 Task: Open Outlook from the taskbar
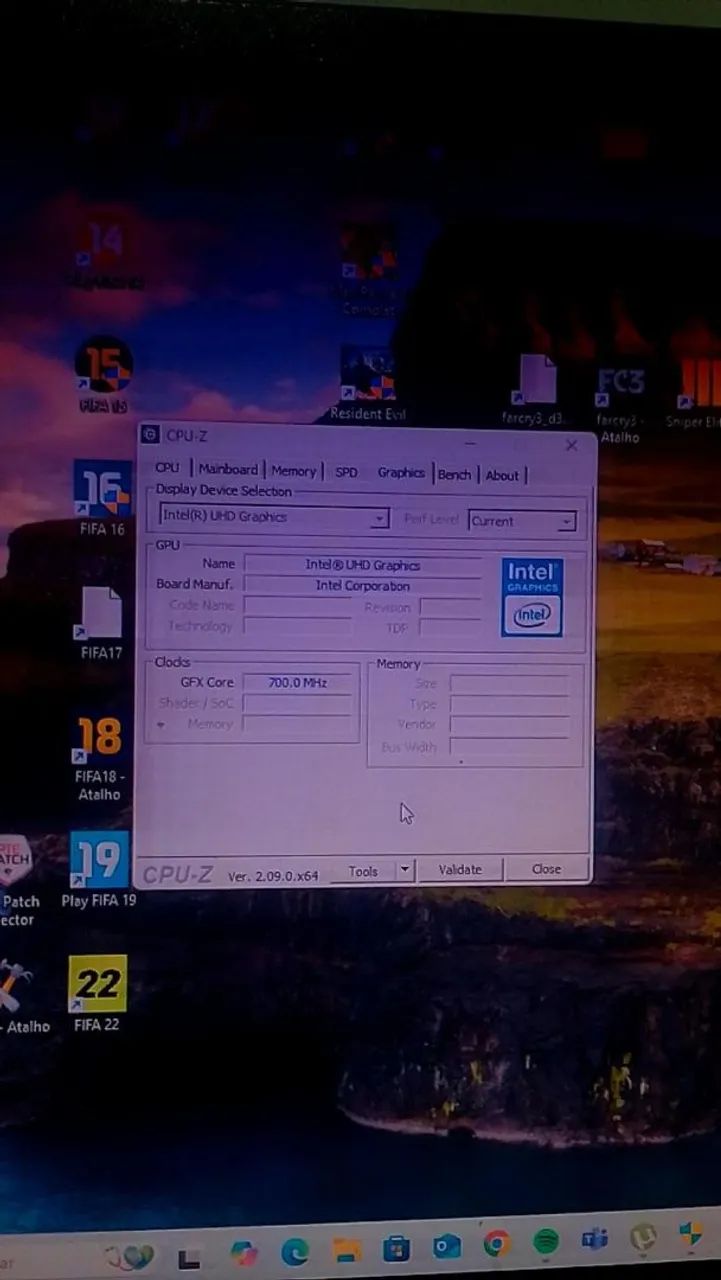pos(446,1246)
